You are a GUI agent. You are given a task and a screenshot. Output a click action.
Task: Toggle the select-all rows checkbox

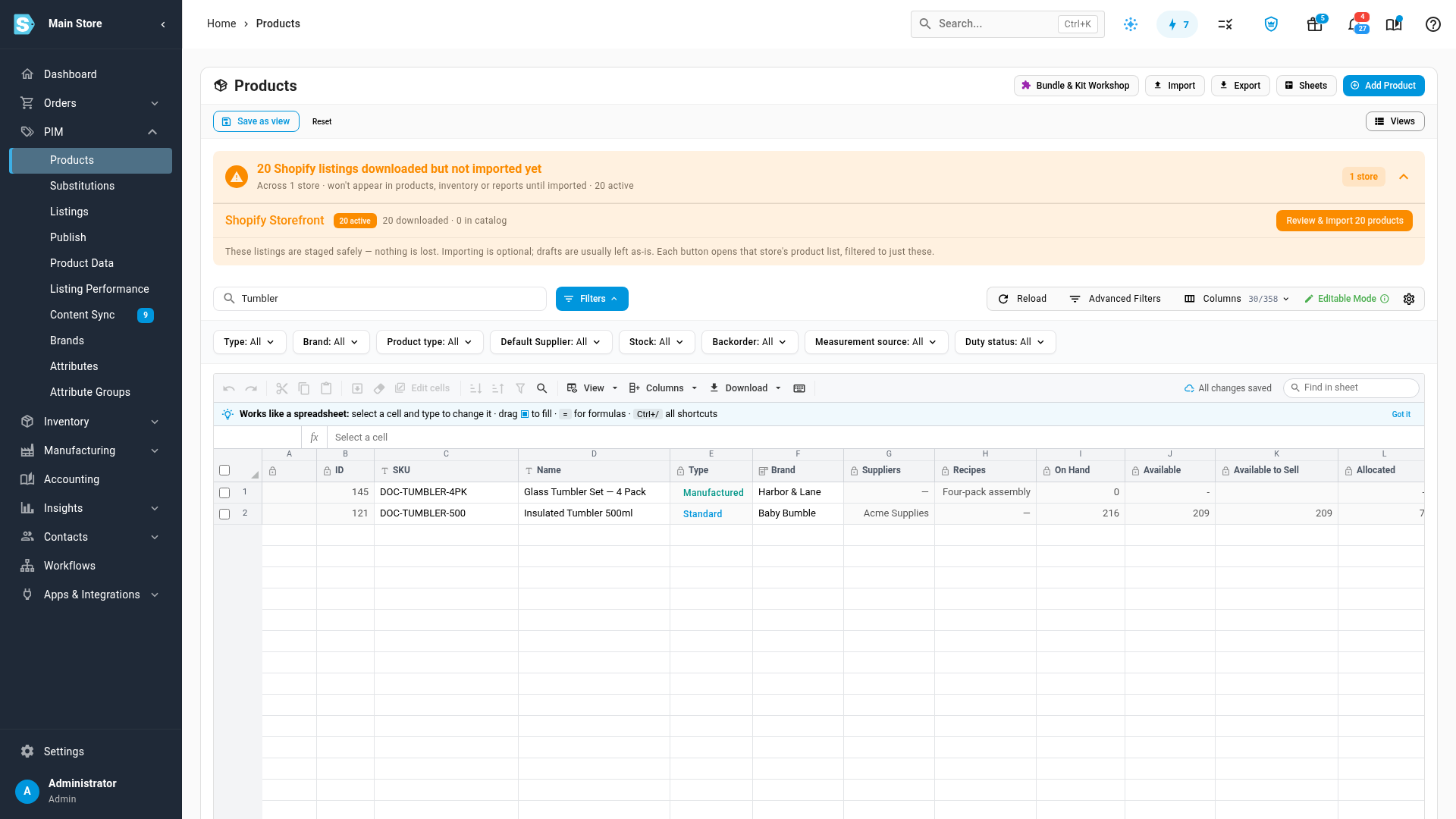pos(224,470)
